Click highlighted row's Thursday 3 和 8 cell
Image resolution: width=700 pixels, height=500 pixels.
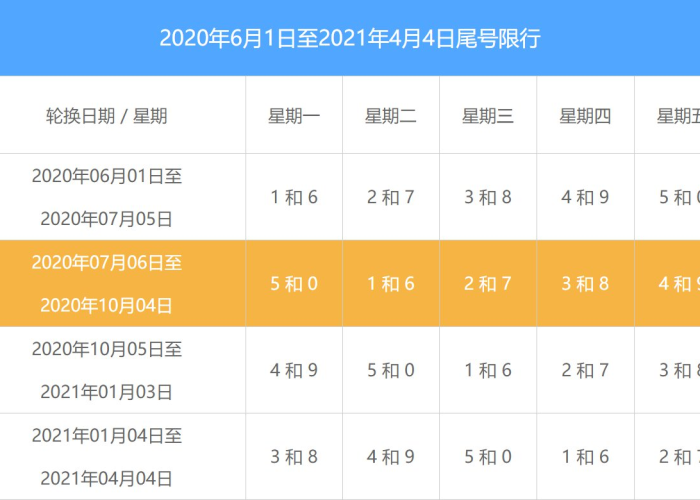585,284
